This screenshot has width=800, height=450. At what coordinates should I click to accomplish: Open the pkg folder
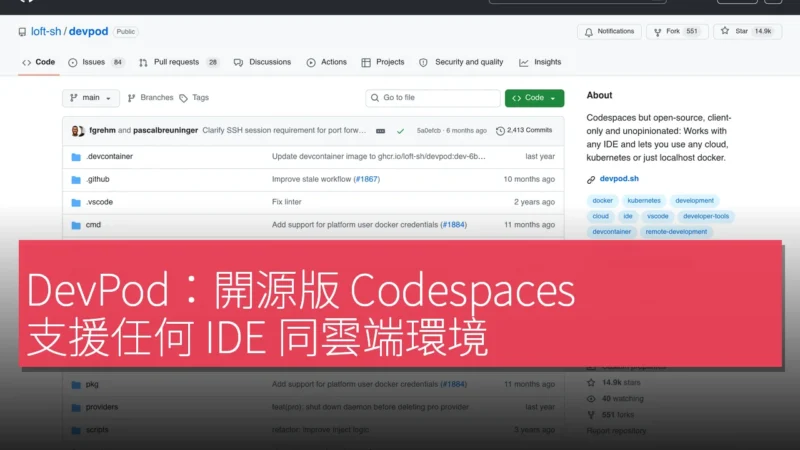(92, 384)
